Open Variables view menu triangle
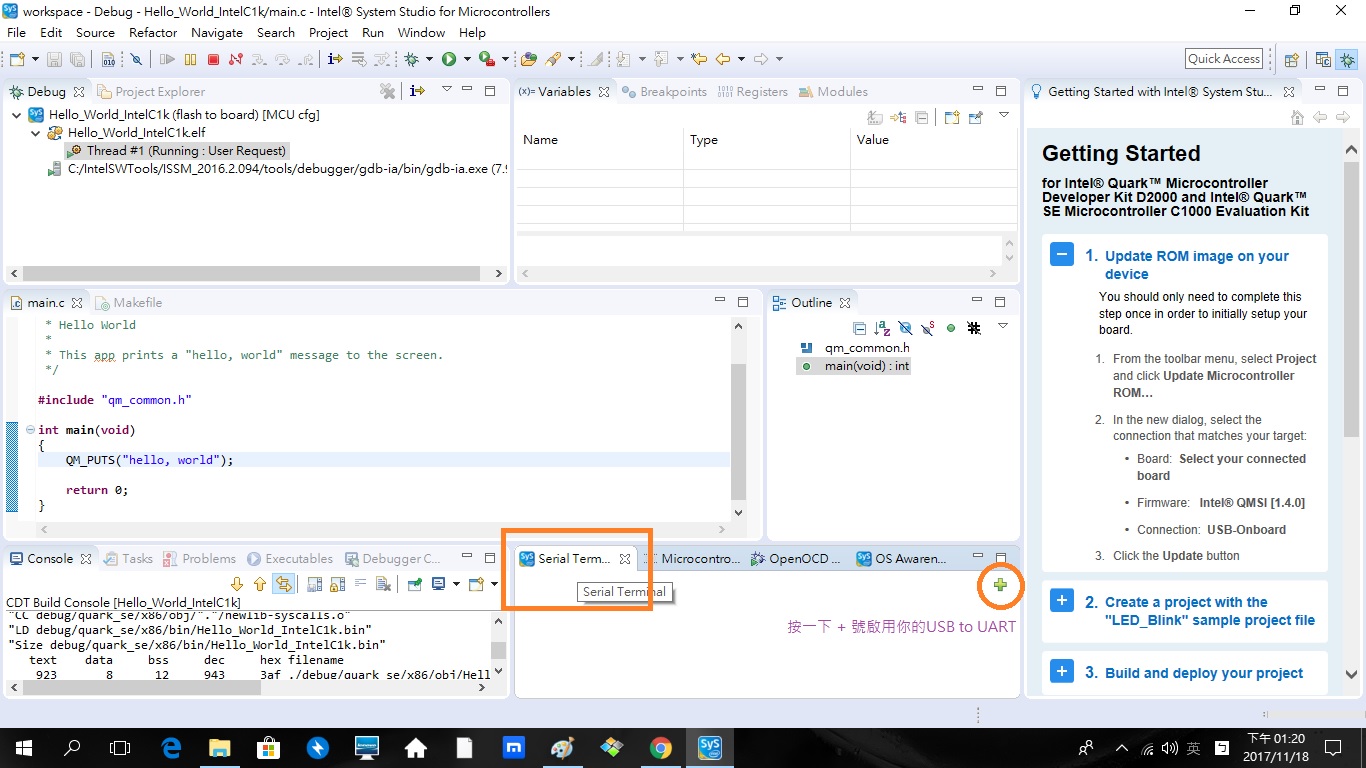This screenshot has height=768, width=1366. 1004,116
